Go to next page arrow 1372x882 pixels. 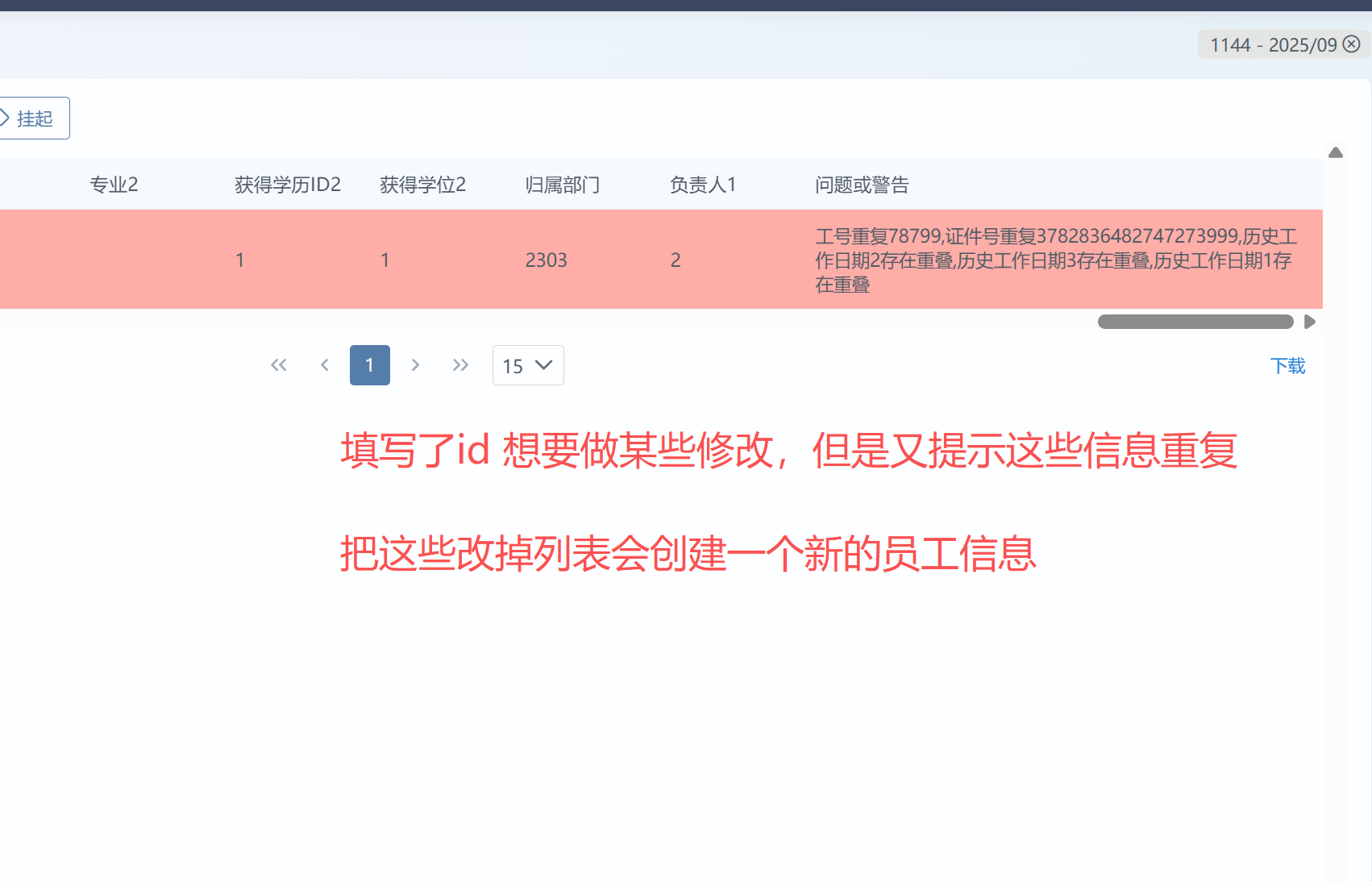click(415, 365)
